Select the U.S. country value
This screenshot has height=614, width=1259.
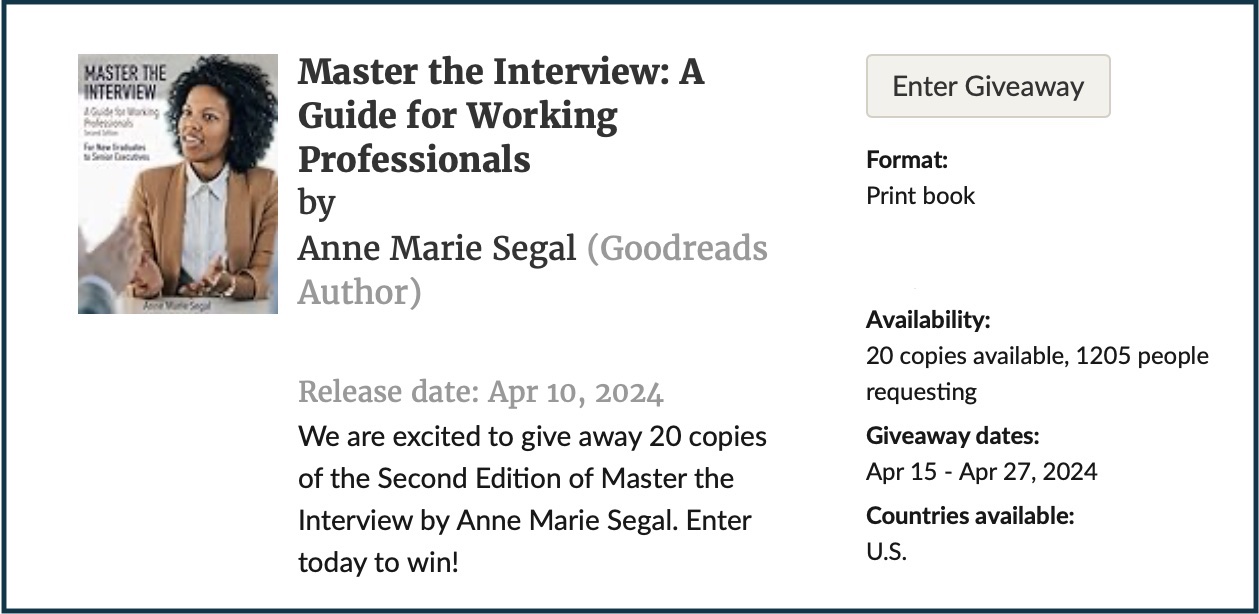click(886, 551)
